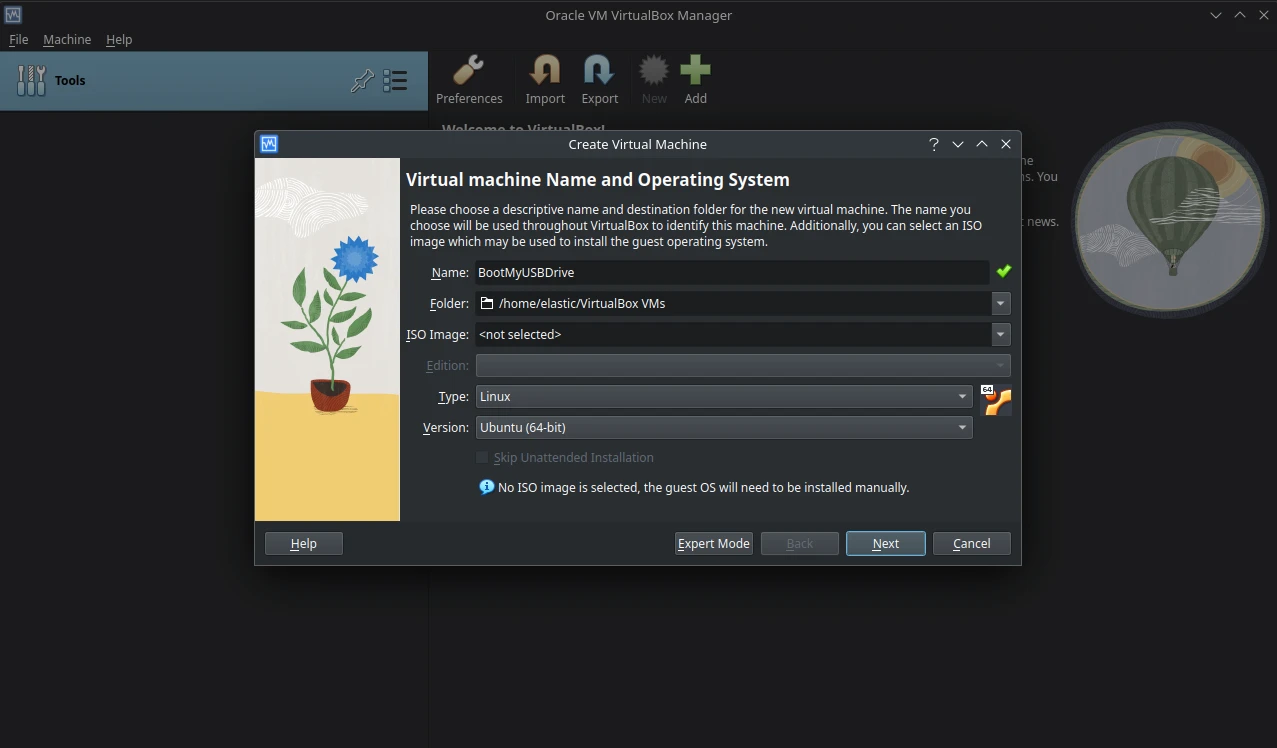Viewport: 1277px width, 748px height.
Task: Click the green checkmark next to Name
Action: pos(1003,272)
